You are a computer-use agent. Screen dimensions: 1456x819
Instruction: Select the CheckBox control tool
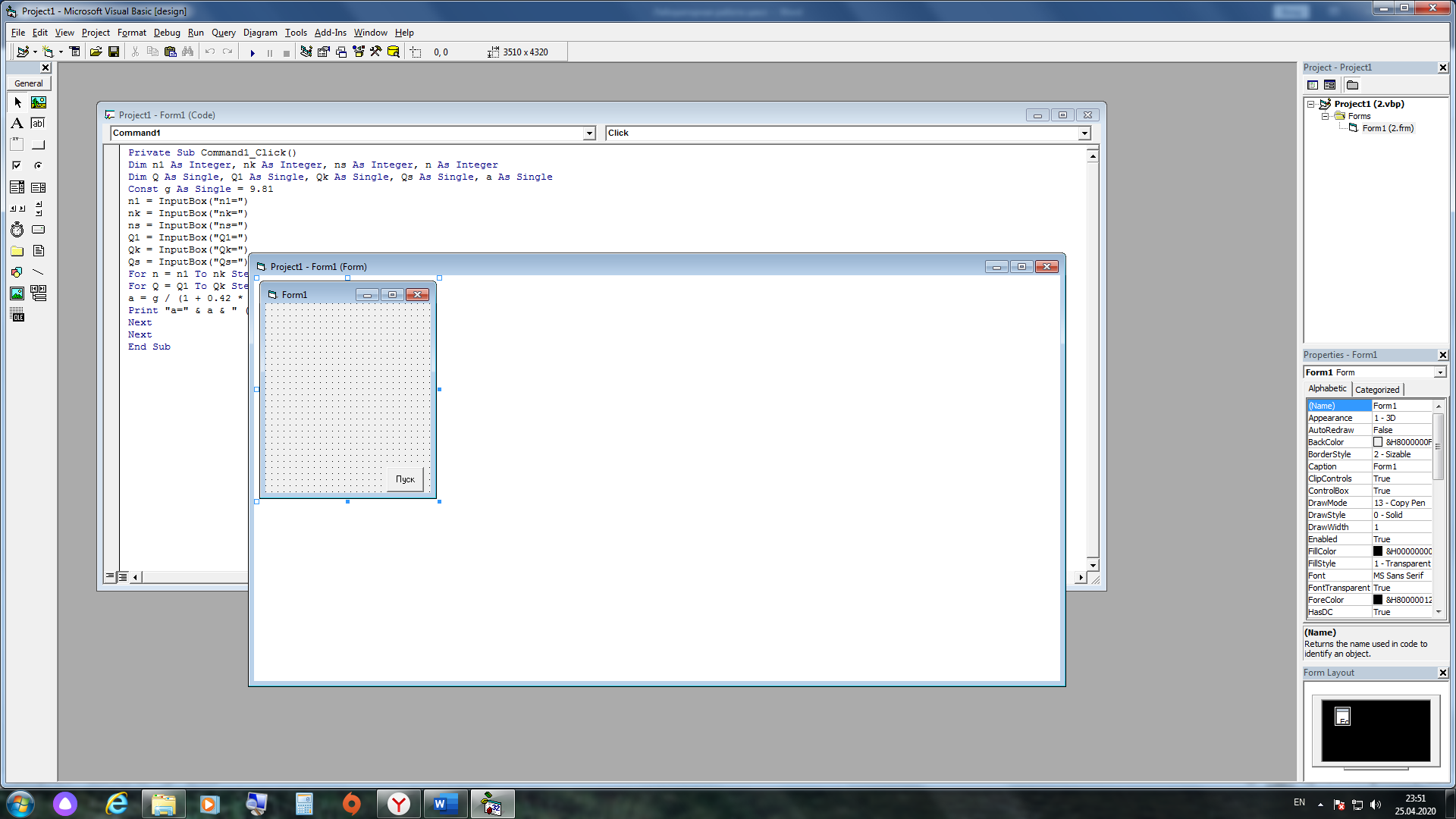(x=17, y=165)
